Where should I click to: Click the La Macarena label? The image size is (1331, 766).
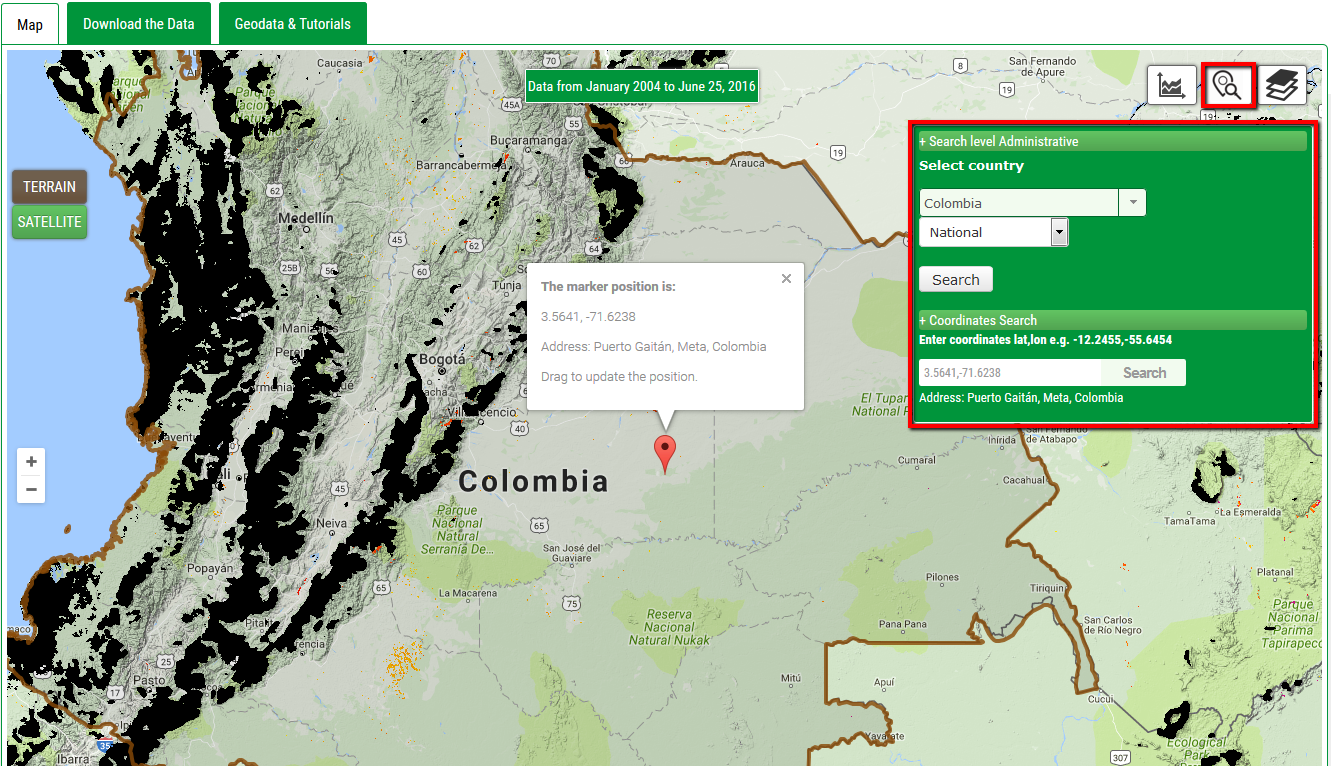[468, 593]
